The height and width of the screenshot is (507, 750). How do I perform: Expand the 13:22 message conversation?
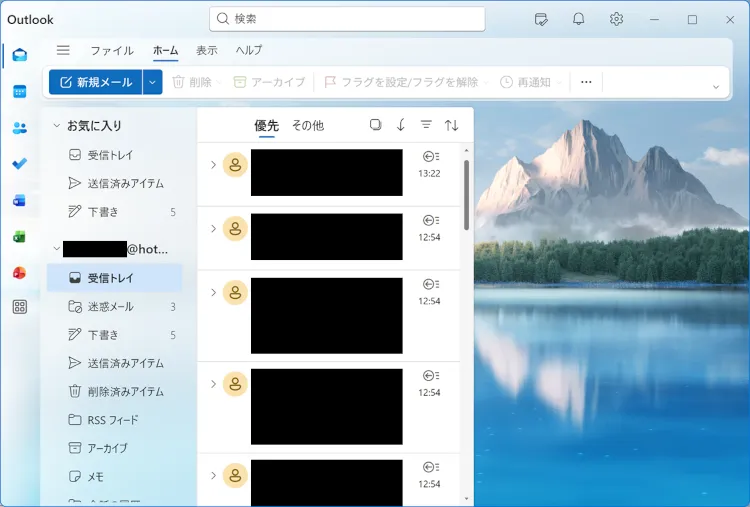click(x=213, y=165)
